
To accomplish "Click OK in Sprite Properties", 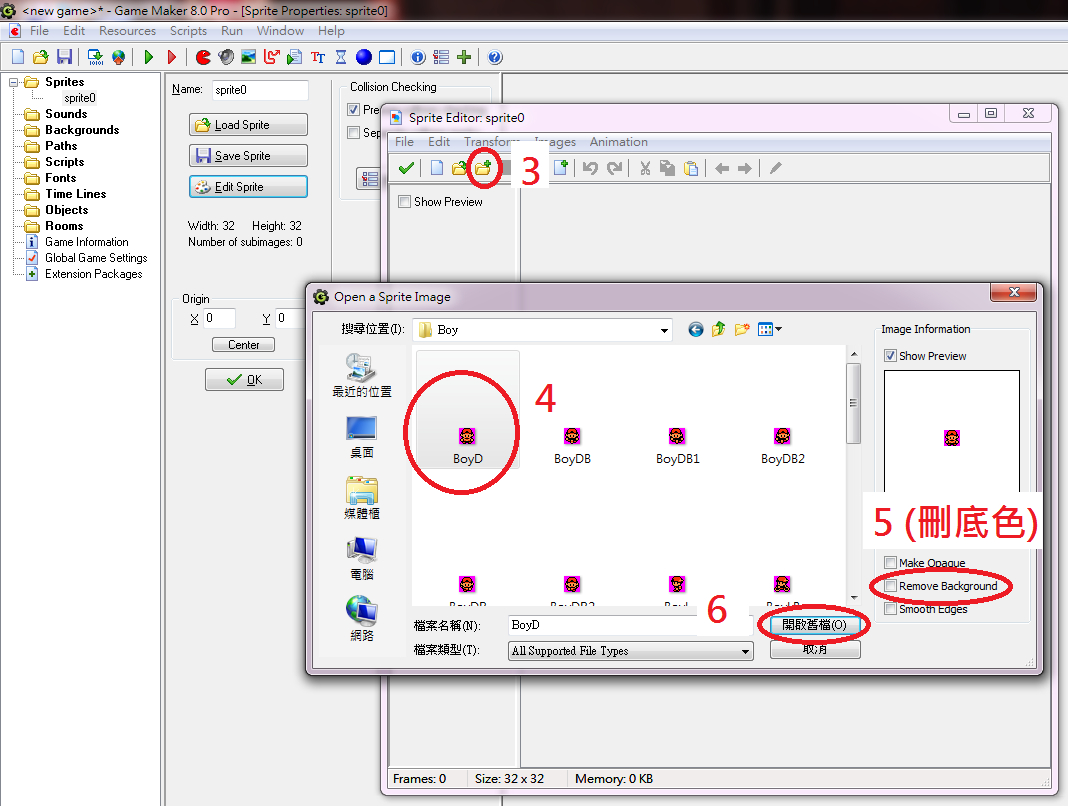I will coord(245,379).
